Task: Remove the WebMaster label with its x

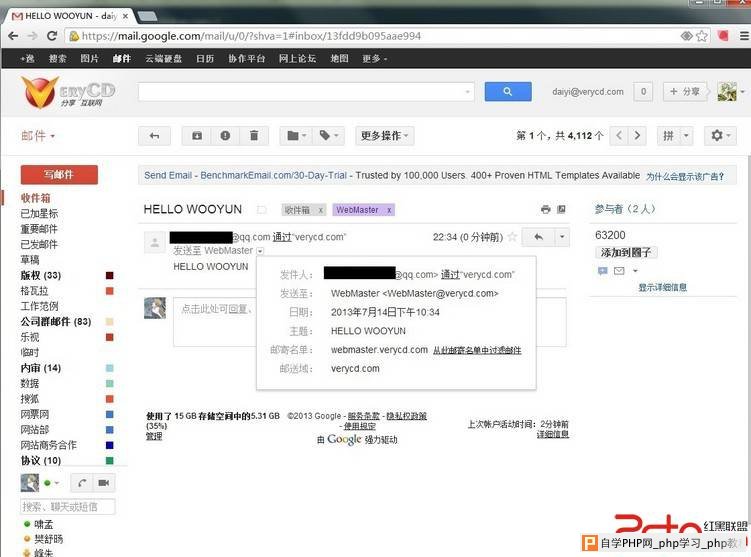Action: 389,210
